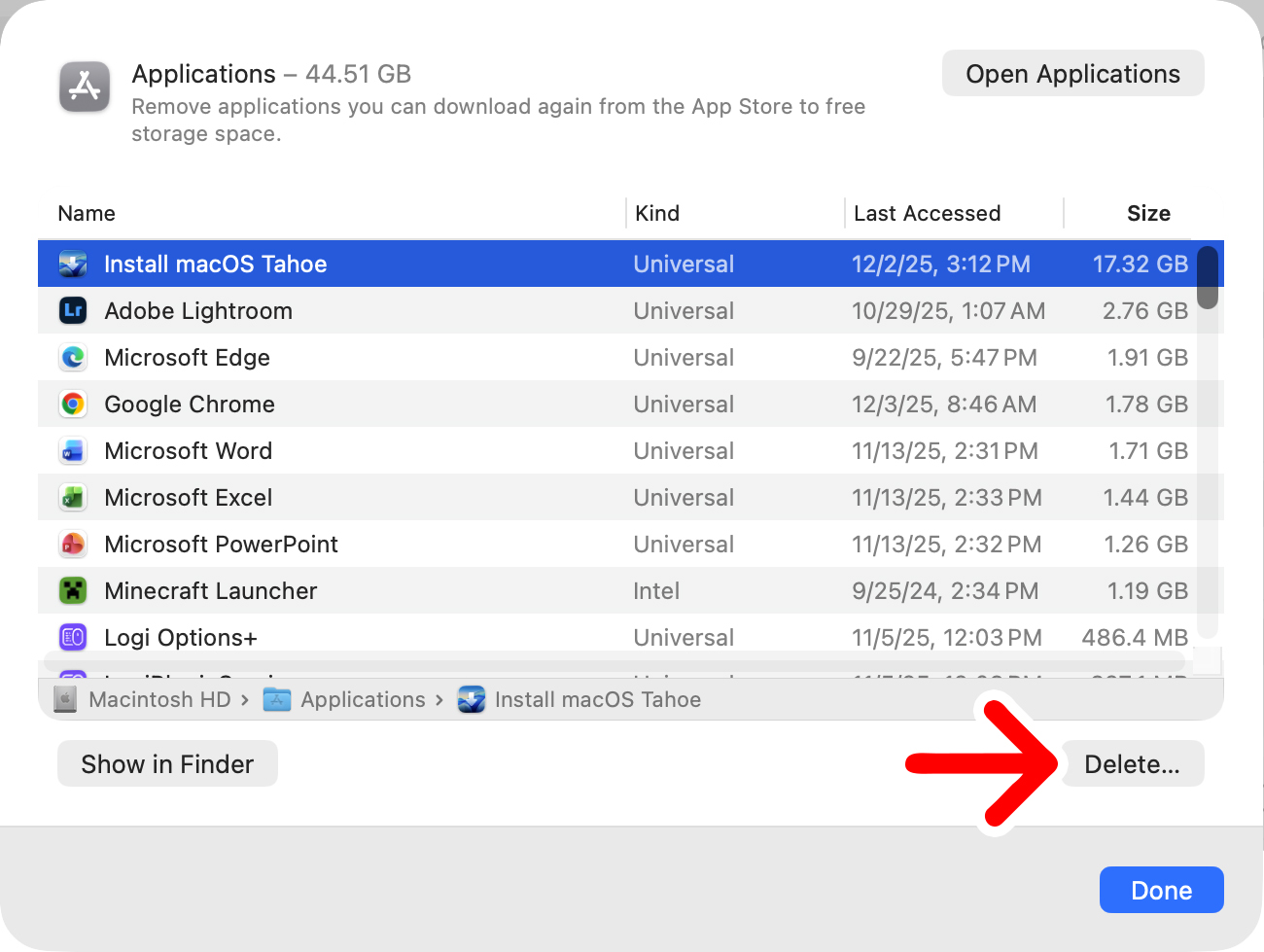Click the Microsoft Word icon
The height and width of the screenshot is (952, 1264).
click(73, 451)
